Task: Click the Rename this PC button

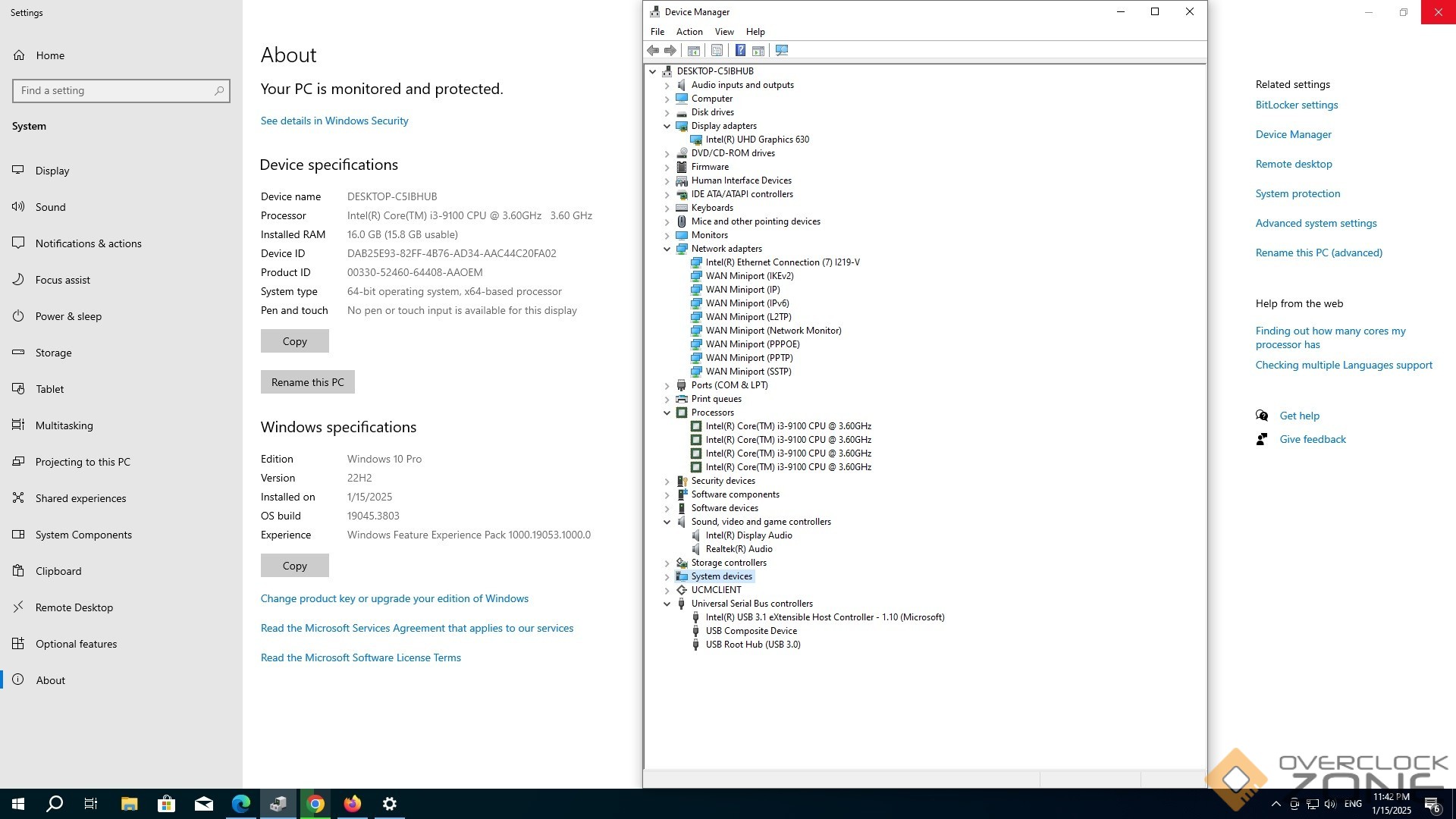Action: tap(307, 382)
